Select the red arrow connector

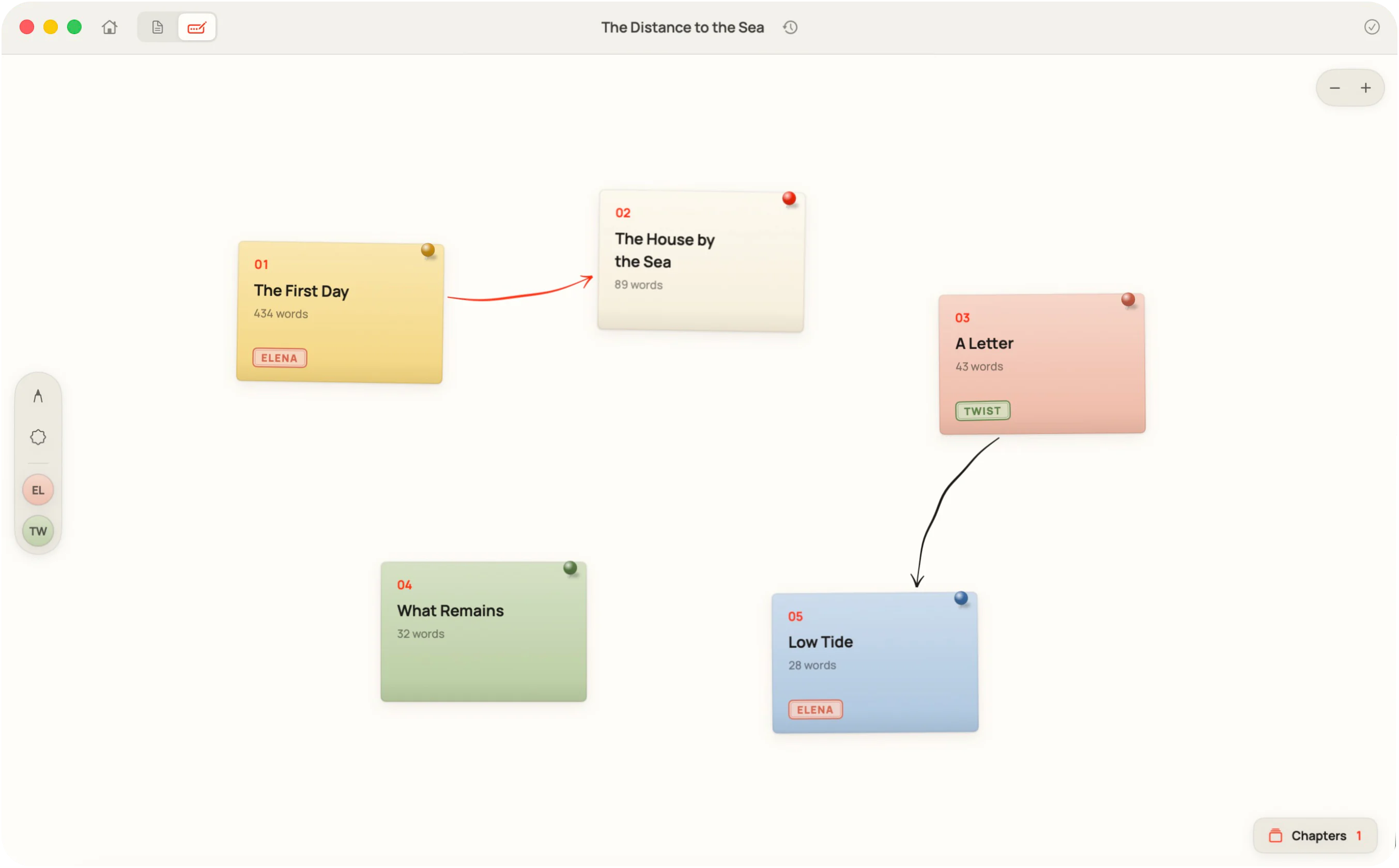[x=519, y=291]
